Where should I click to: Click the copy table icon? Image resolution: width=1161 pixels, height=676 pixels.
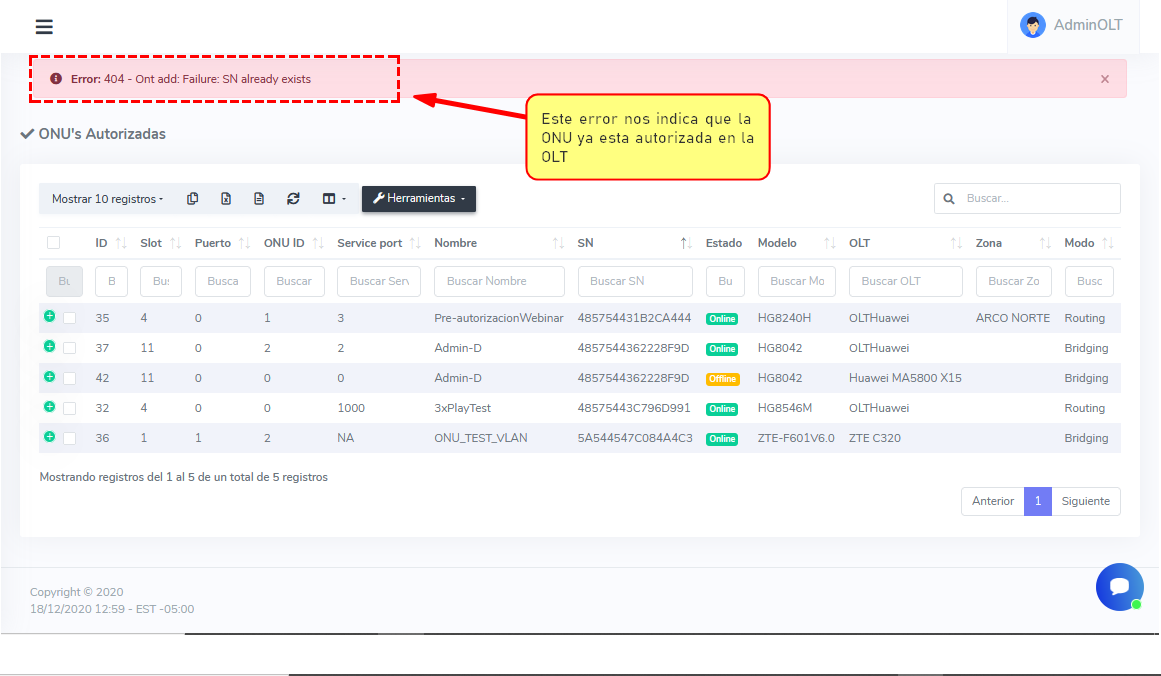(x=193, y=199)
